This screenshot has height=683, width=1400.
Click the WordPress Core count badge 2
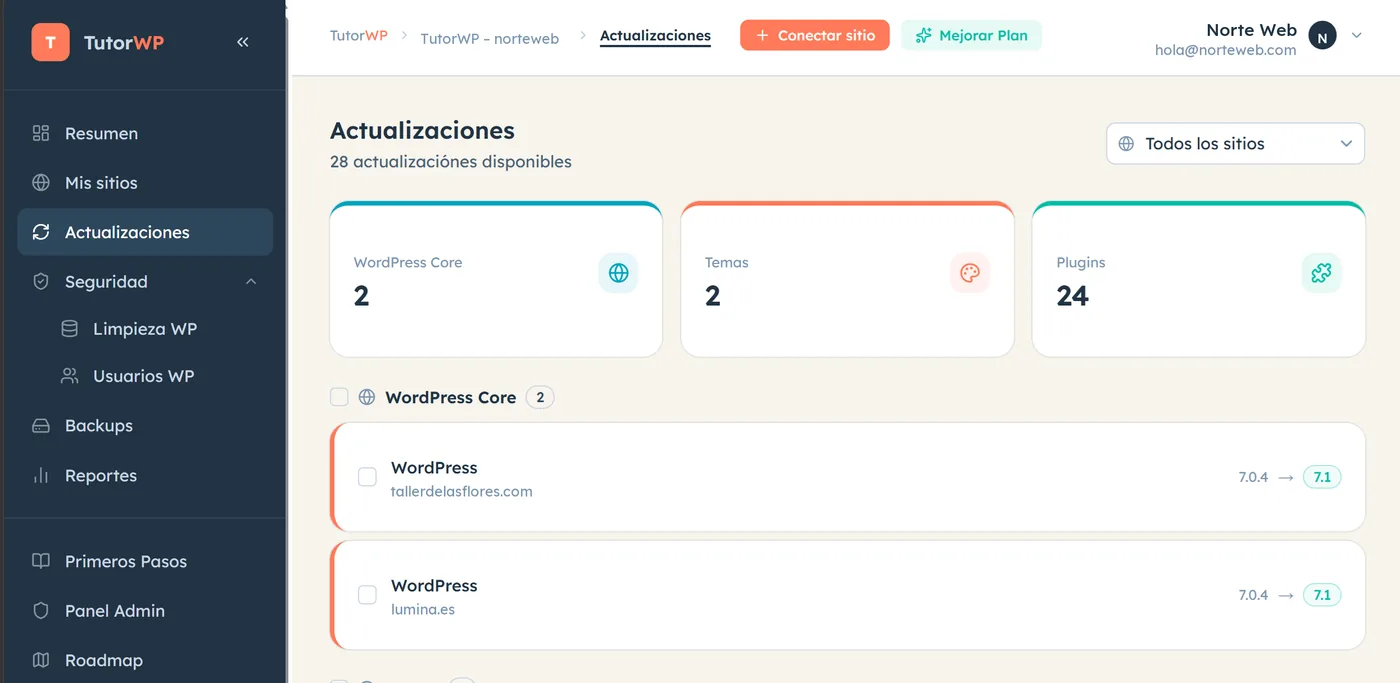pos(540,397)
